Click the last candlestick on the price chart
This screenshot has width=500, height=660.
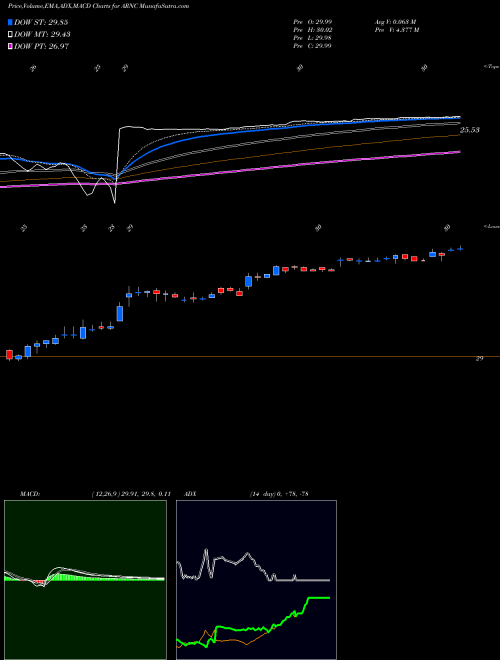[460, 248]
